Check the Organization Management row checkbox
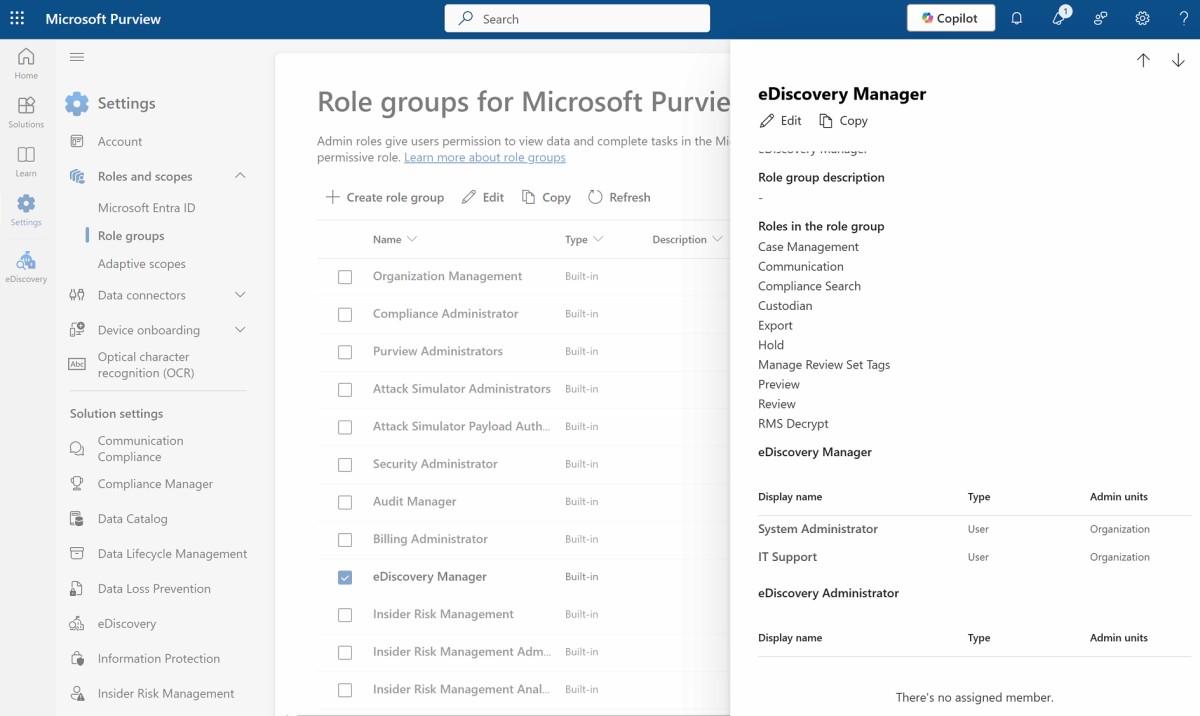 pyautogui.click(x=345, y=277)
